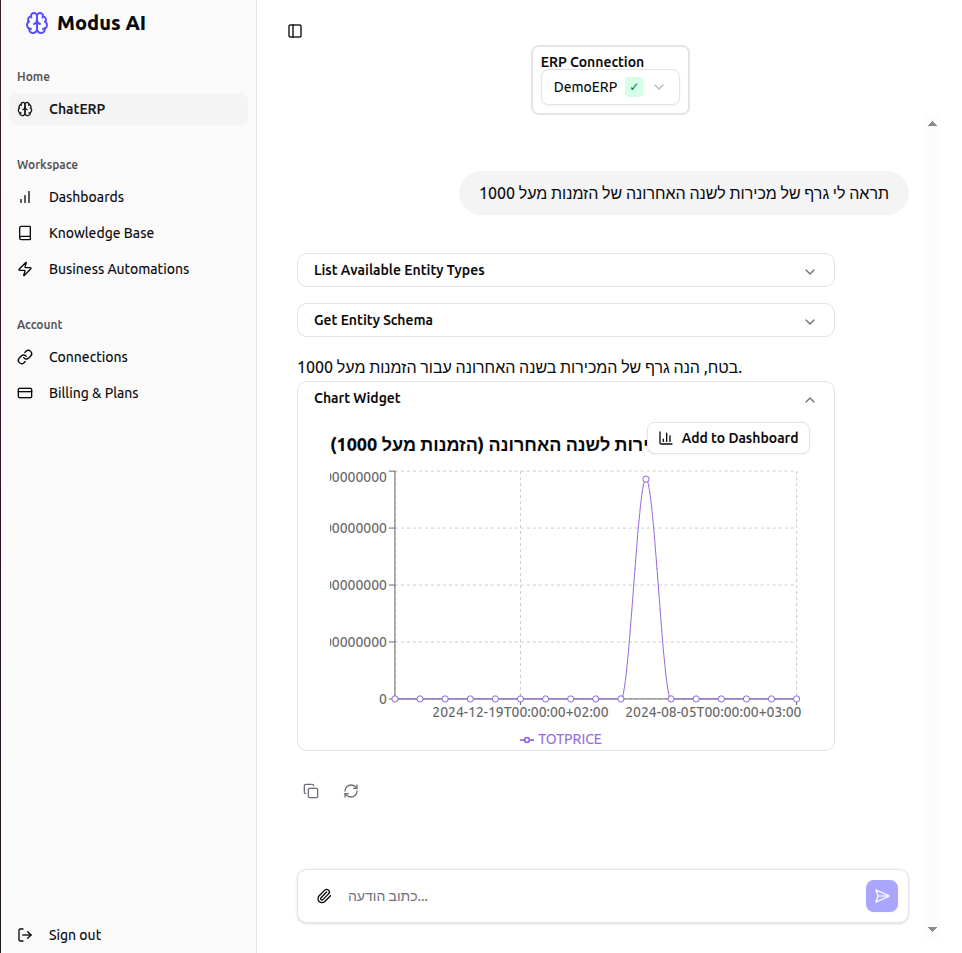Viewport: 962px width, 953px height.
Task: Expand the List Available Entity Types step
Action: (565, 270)
